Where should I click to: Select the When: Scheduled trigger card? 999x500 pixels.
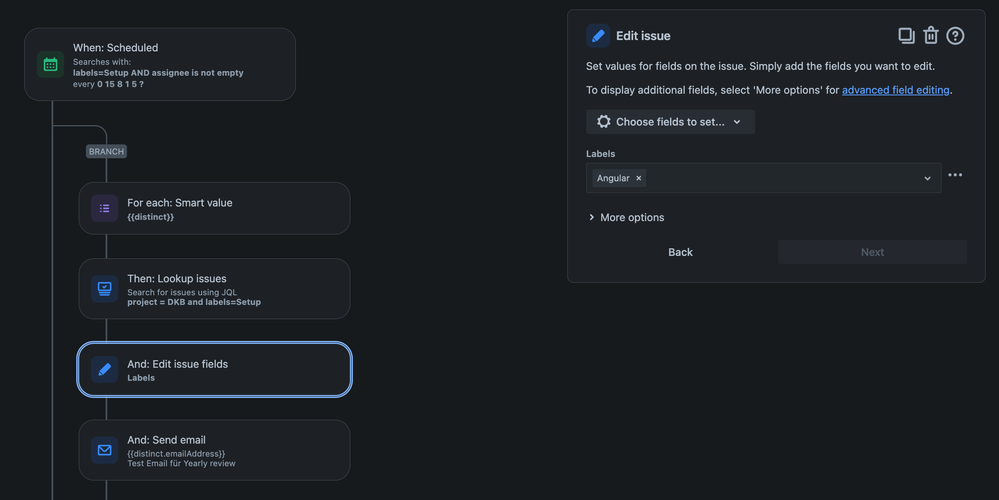coord(160,64)
